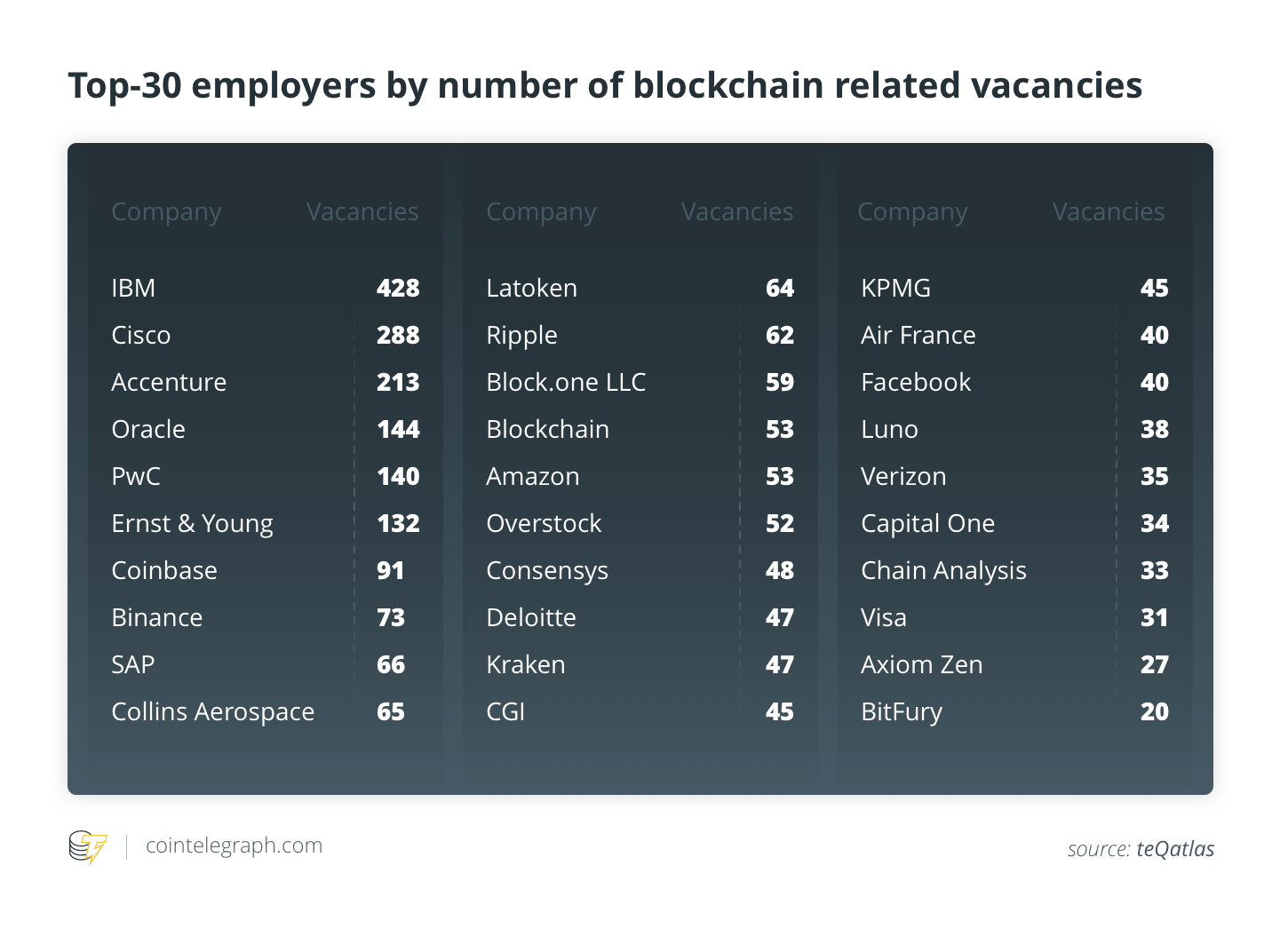1288x937 pixels.
Task: Click the Cointelegraph logo icon
Action: [x=88, y=846]
